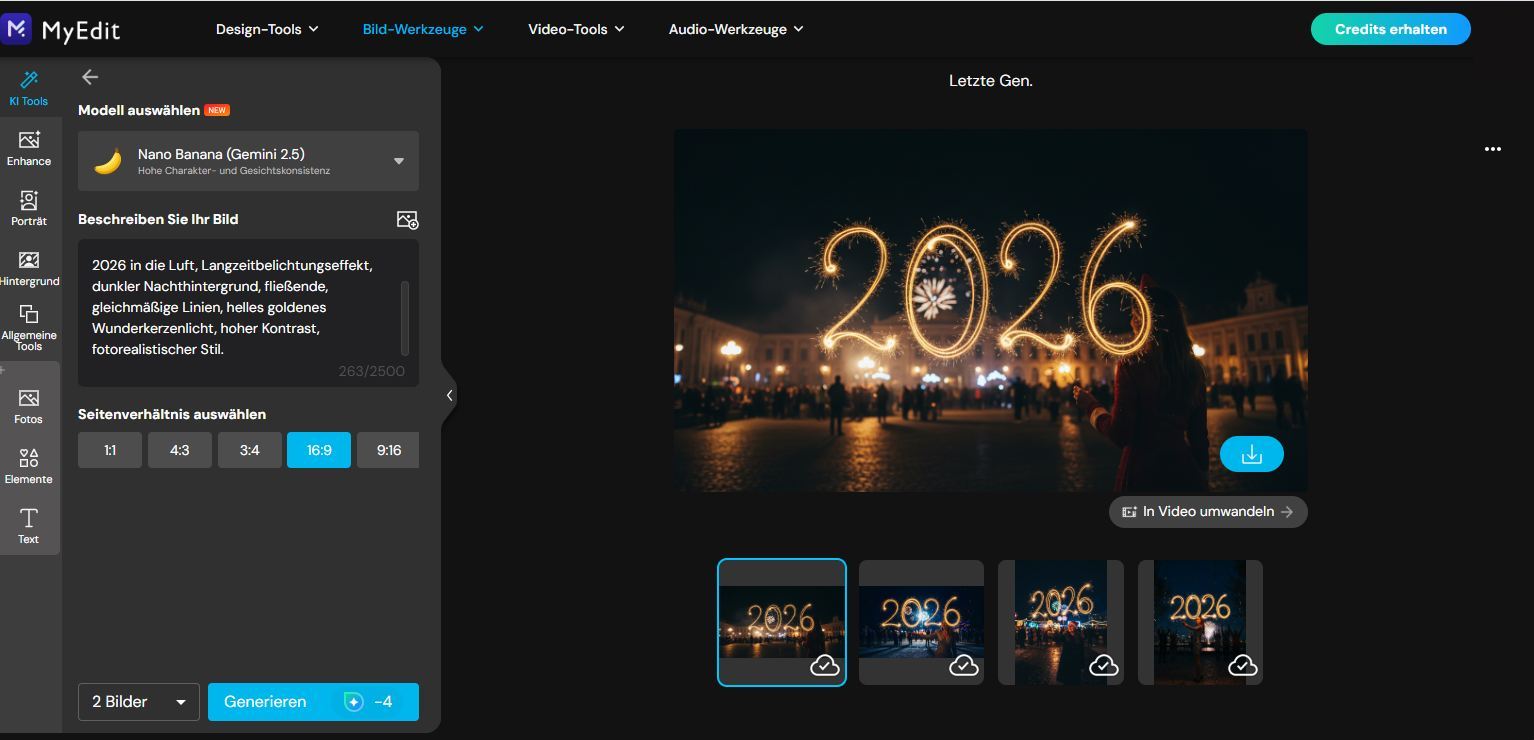This screenshot has width=1534, height=740.
Task: Select the 1:1 aspect ratio
Action: click(x=109, y=449)
